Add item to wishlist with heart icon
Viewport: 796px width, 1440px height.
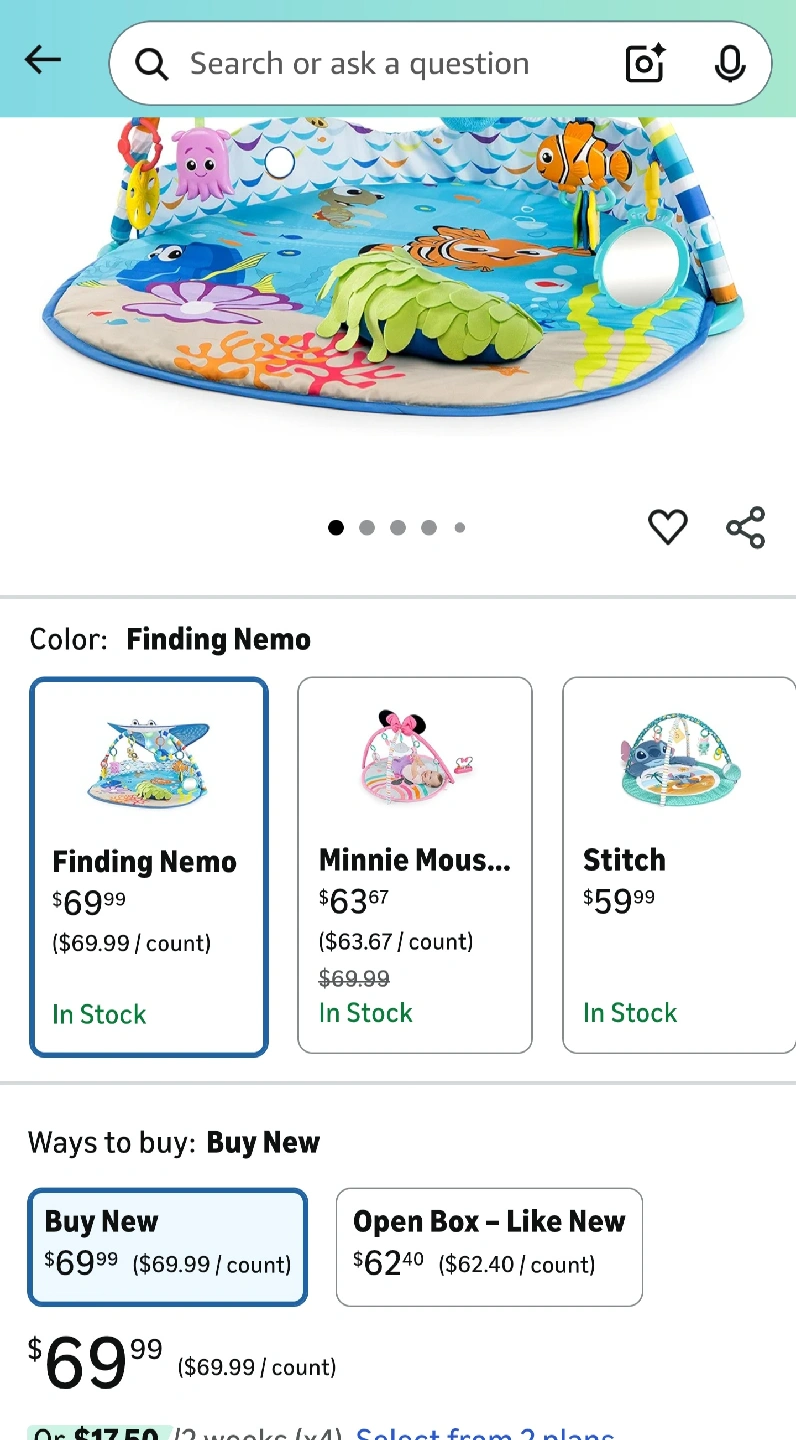click(x=667, y=527)
